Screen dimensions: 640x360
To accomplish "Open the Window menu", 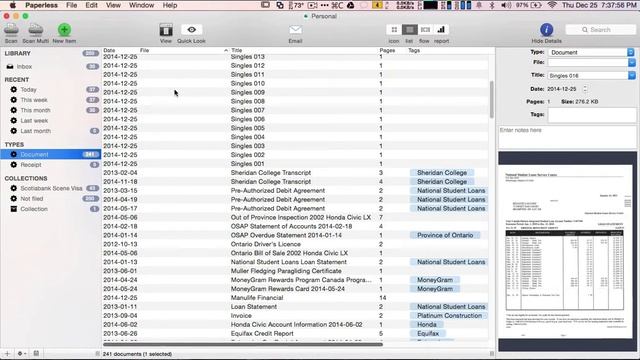I will 141,5.
